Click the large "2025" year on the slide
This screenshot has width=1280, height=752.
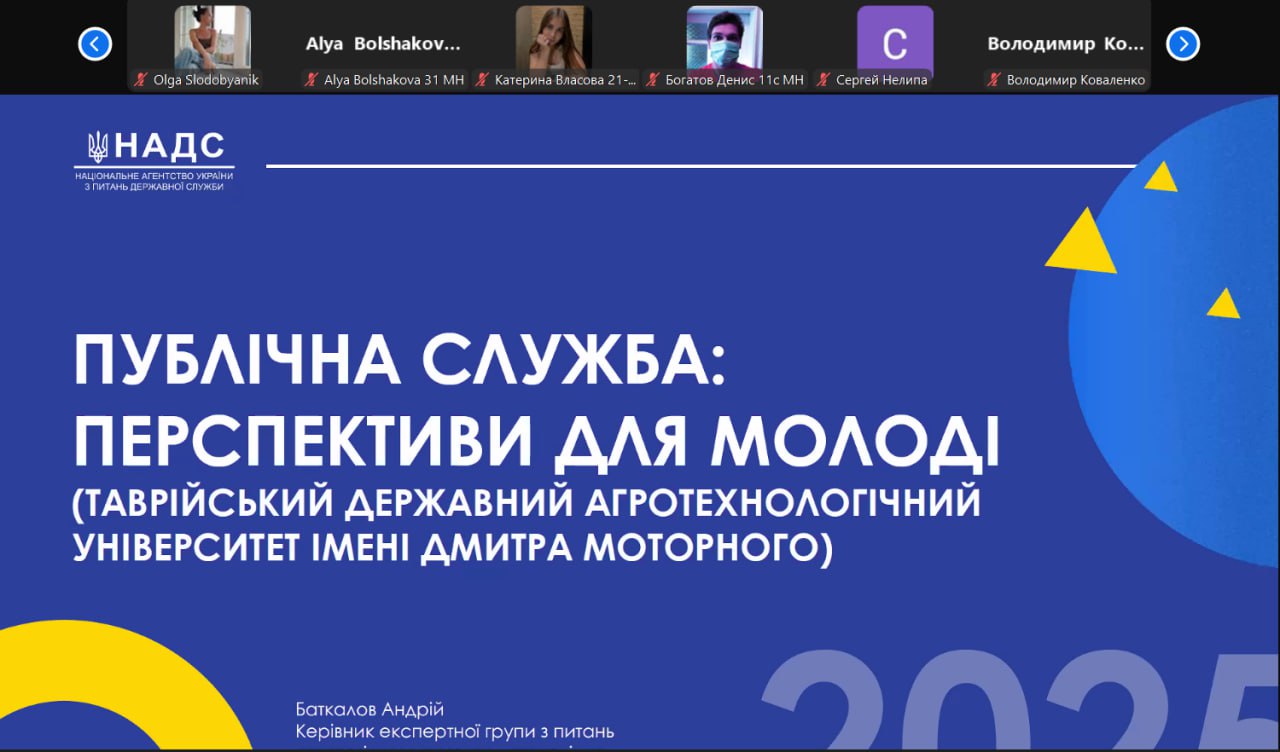click(1020, 699)
